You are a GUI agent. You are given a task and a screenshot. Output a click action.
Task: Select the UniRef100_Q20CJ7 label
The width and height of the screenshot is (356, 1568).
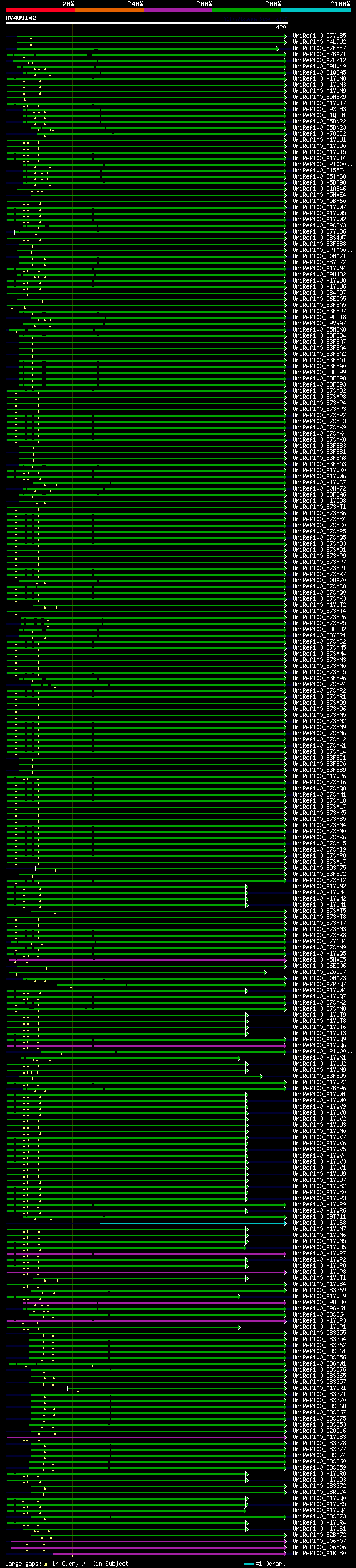tap(319, 972)
